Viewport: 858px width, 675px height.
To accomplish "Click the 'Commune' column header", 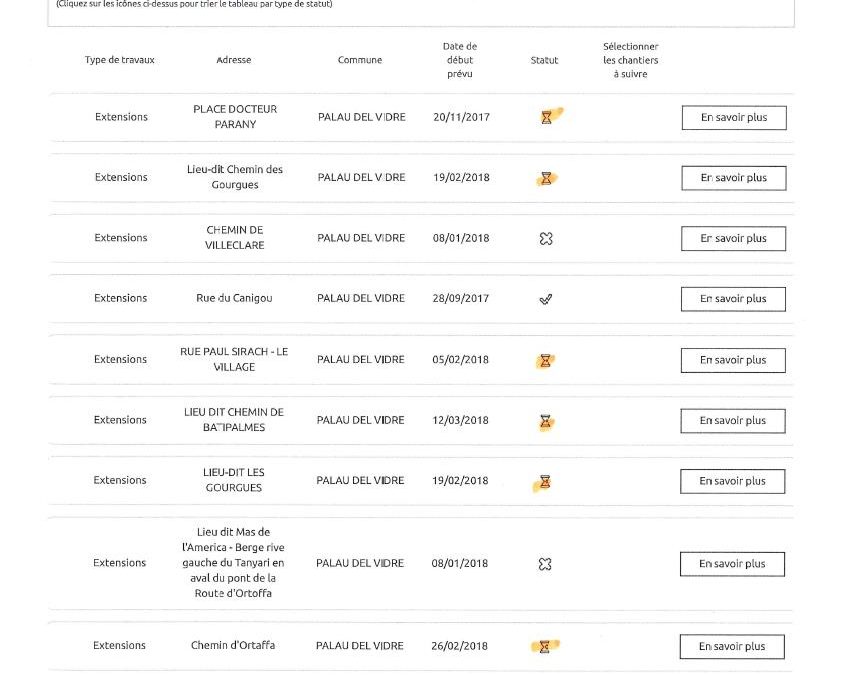I will [360, 60].
